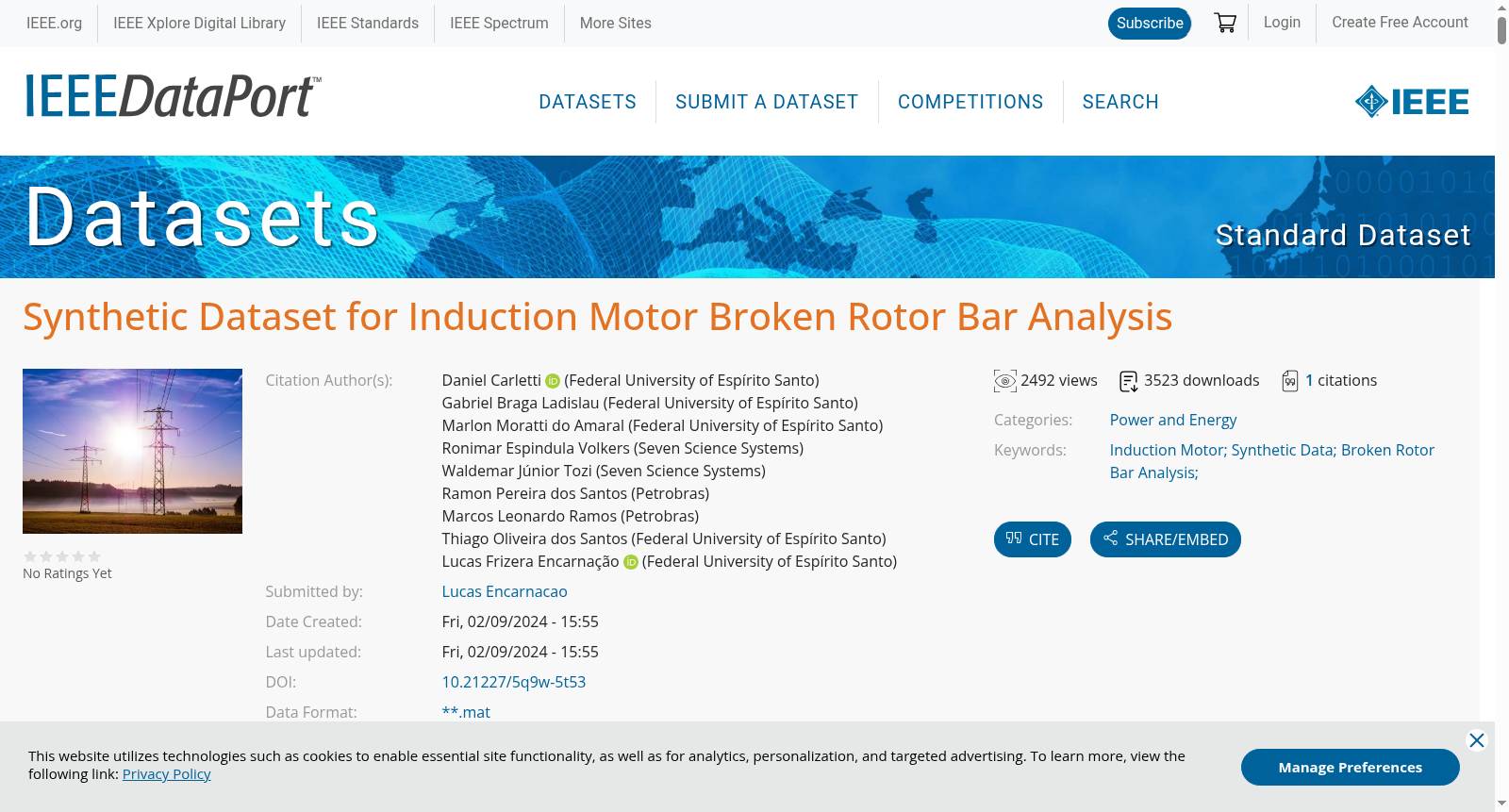1509x812 pixels.
Task: Click the Broken Rotor Bar Analysis keyword
Action: point(1272,461)
